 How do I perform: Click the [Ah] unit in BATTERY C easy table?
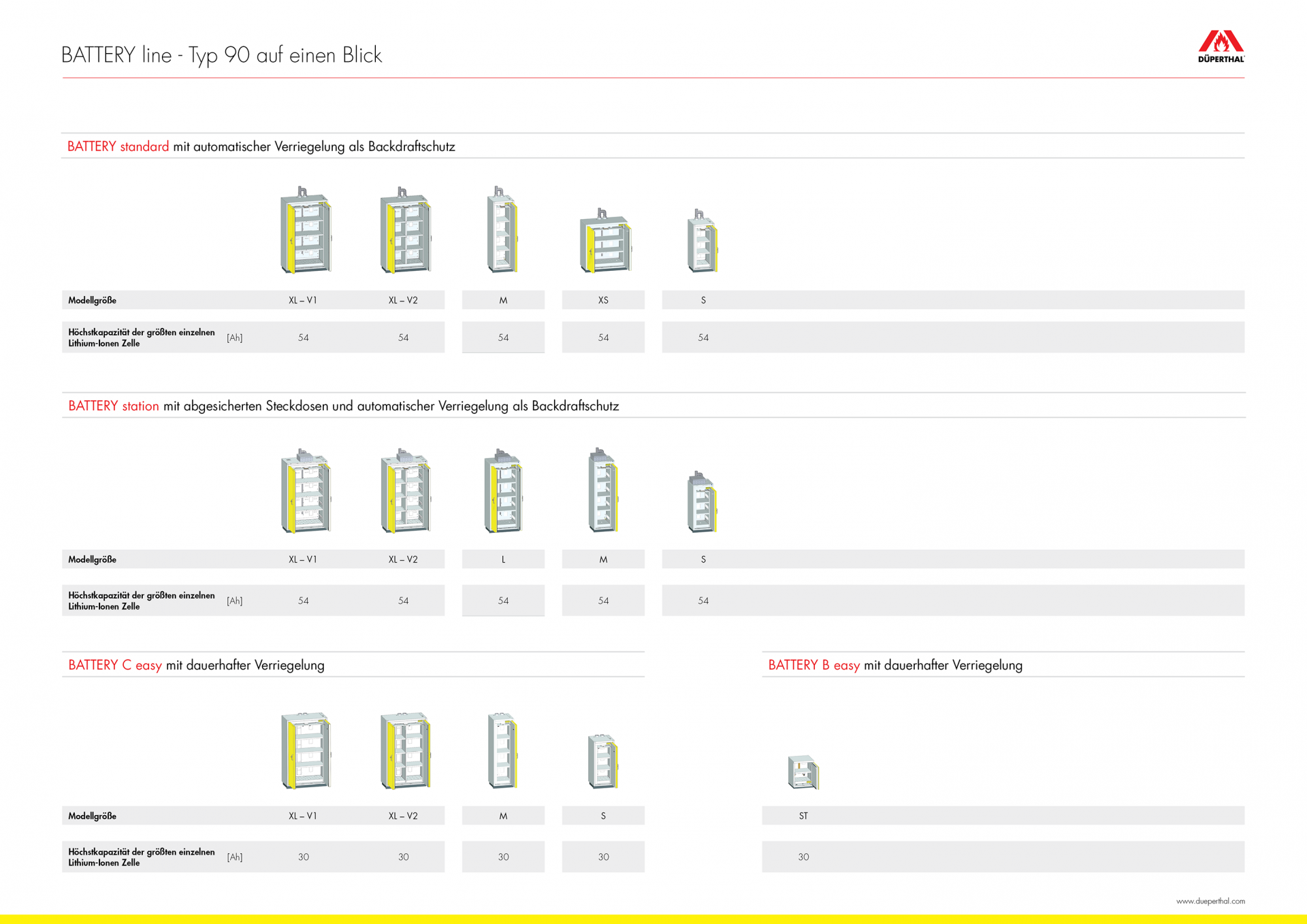[x=235, y=857]
